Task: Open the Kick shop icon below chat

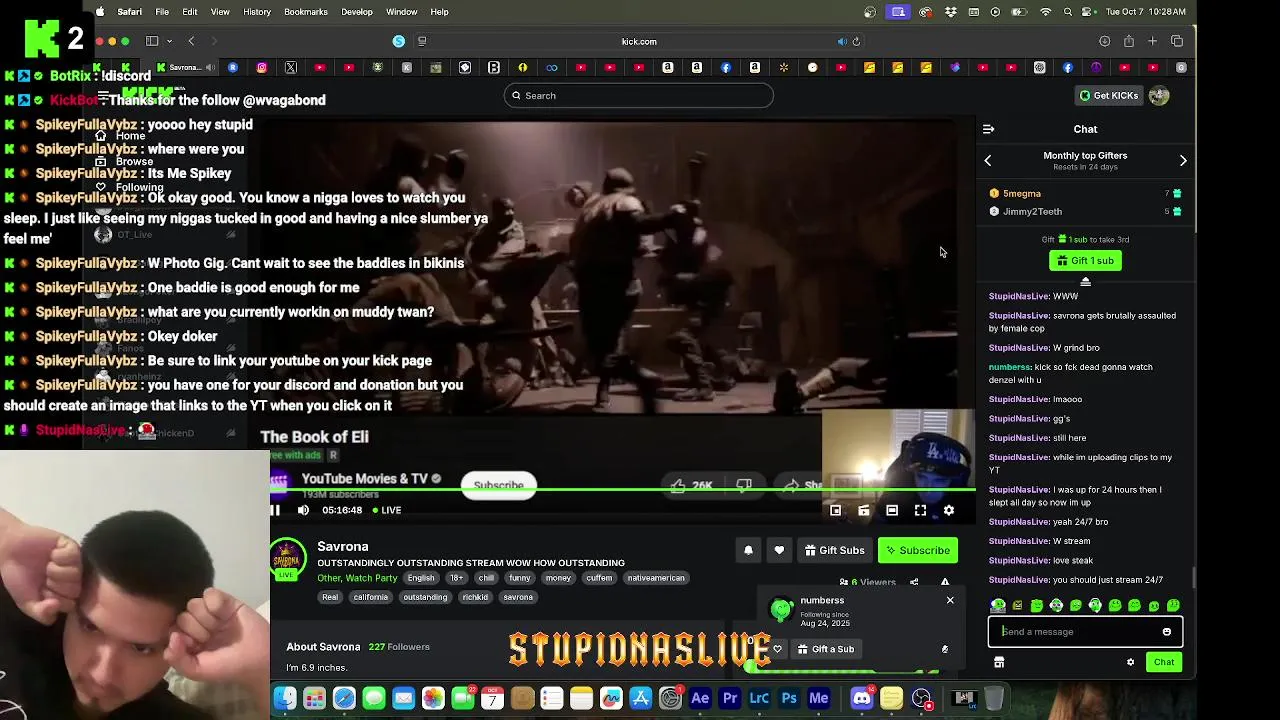Action: (999, 662)
